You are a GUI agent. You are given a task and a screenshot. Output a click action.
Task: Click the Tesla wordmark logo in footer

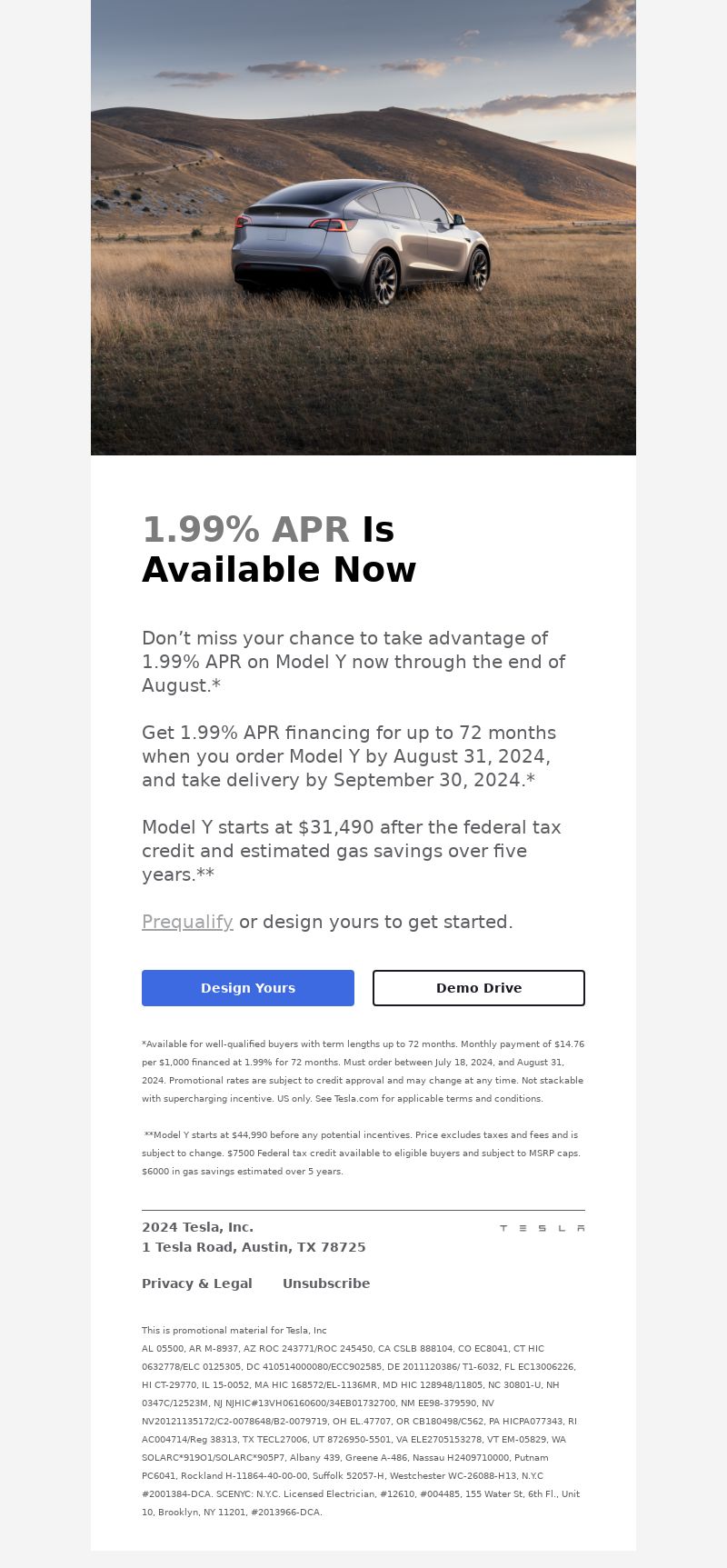[542, 1228]
